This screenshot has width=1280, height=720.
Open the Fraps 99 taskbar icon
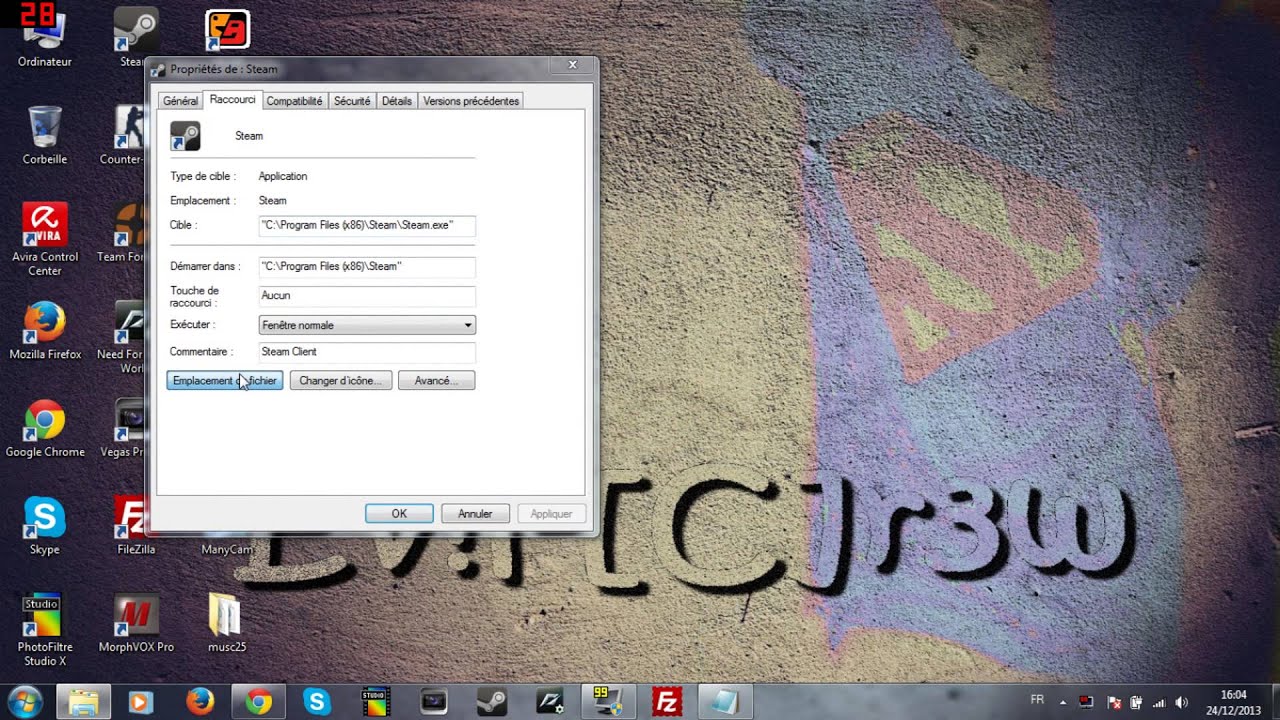click(x=608, y=702)
